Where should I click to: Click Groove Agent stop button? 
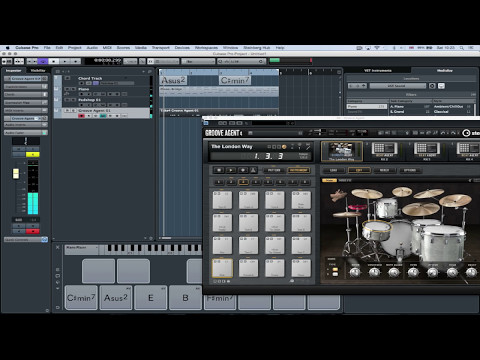219,170
